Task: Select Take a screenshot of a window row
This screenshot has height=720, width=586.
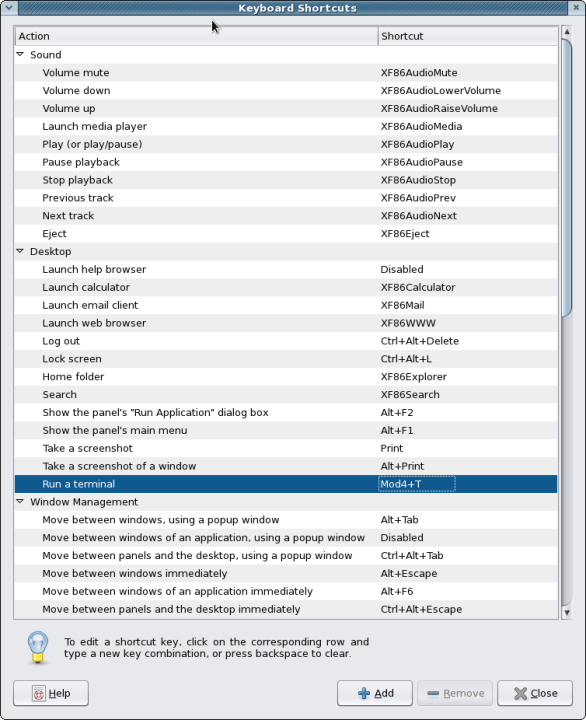Action: 286,467
